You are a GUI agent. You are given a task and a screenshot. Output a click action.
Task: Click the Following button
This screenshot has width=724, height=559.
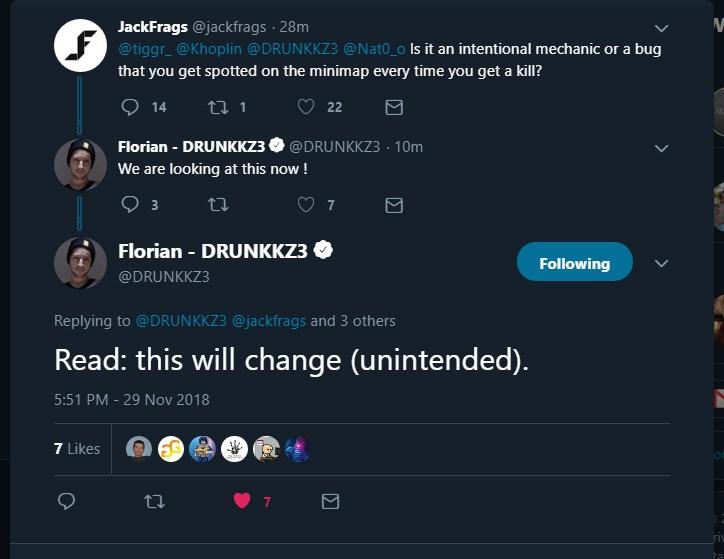point(574,263)
